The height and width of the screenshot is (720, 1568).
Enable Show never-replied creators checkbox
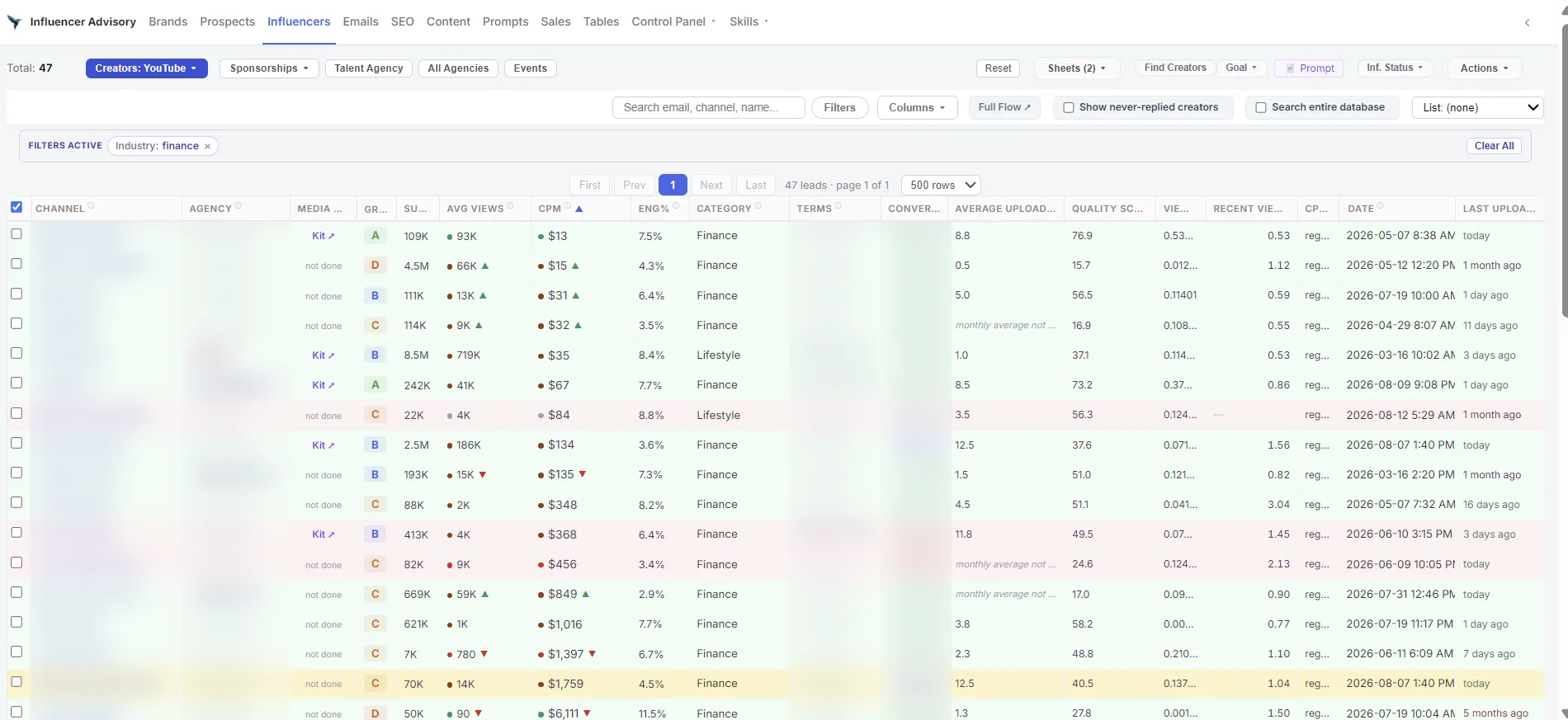pos(1068,107)
